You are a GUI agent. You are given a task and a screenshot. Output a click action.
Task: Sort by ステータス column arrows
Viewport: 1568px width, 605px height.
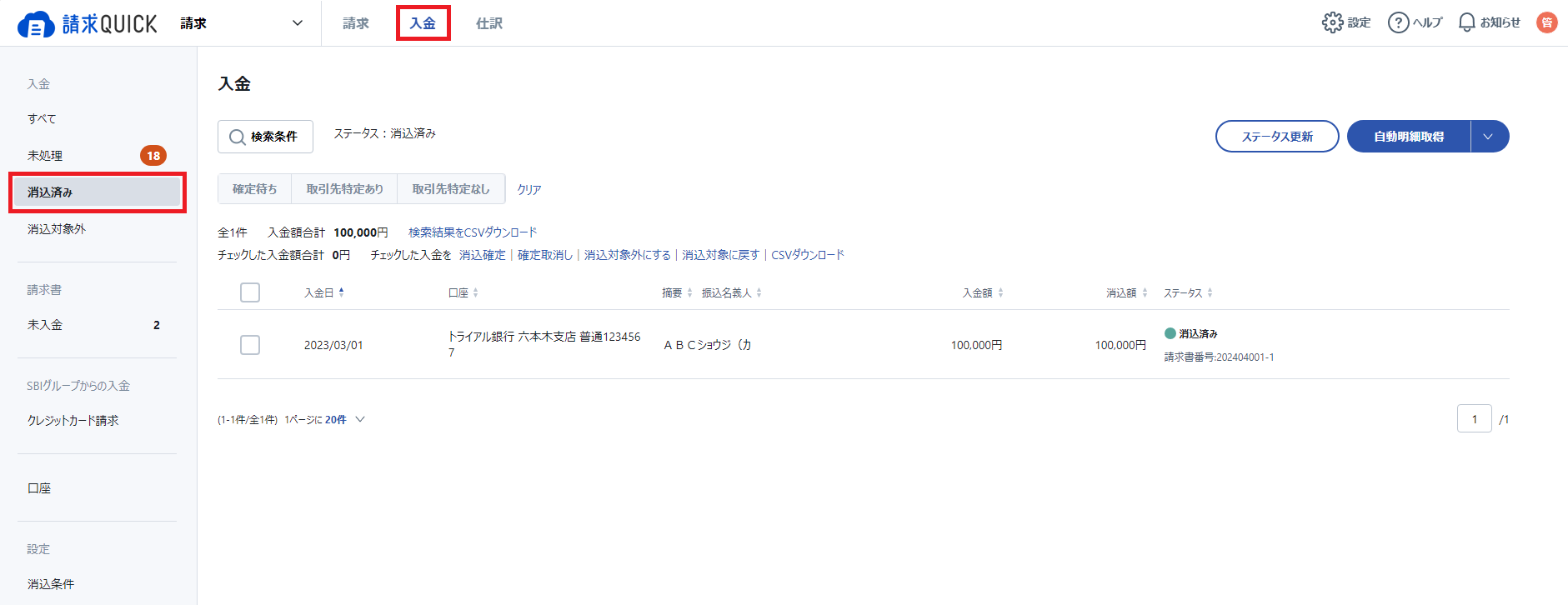coord(1210,292)
